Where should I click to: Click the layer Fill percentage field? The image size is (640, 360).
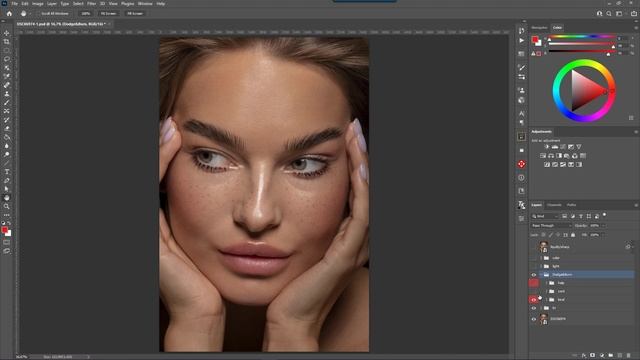595,235
